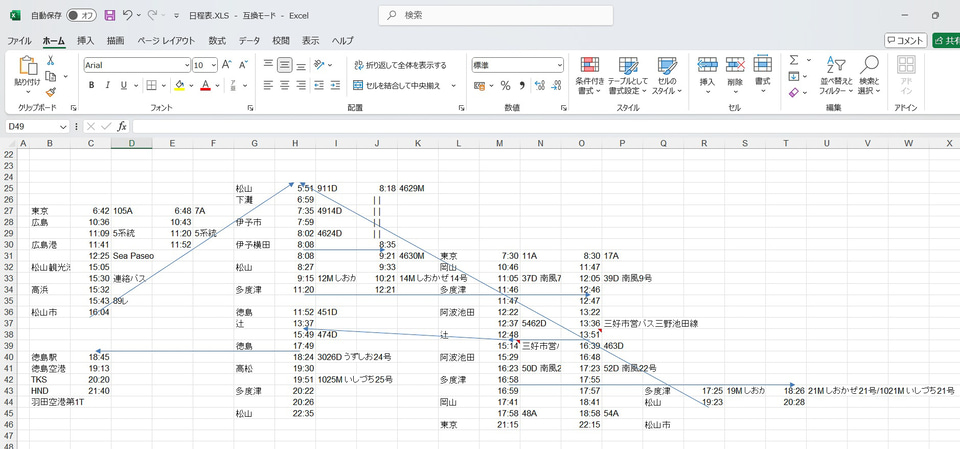The image size is (960, 449).
Task: Click the コメント button
Action: point(906,40)
